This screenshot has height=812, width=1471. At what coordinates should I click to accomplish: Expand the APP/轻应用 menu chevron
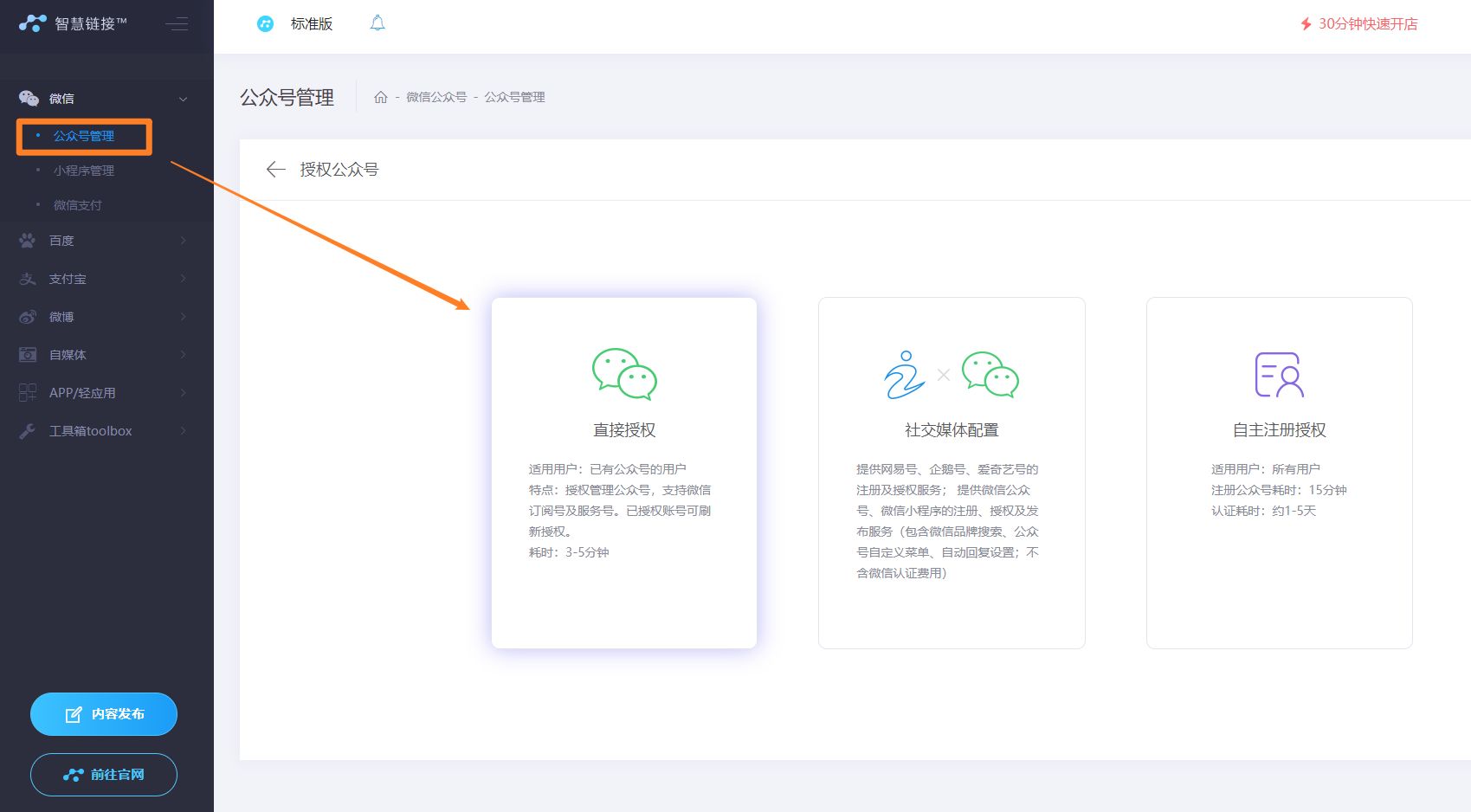tap(183, 393)
